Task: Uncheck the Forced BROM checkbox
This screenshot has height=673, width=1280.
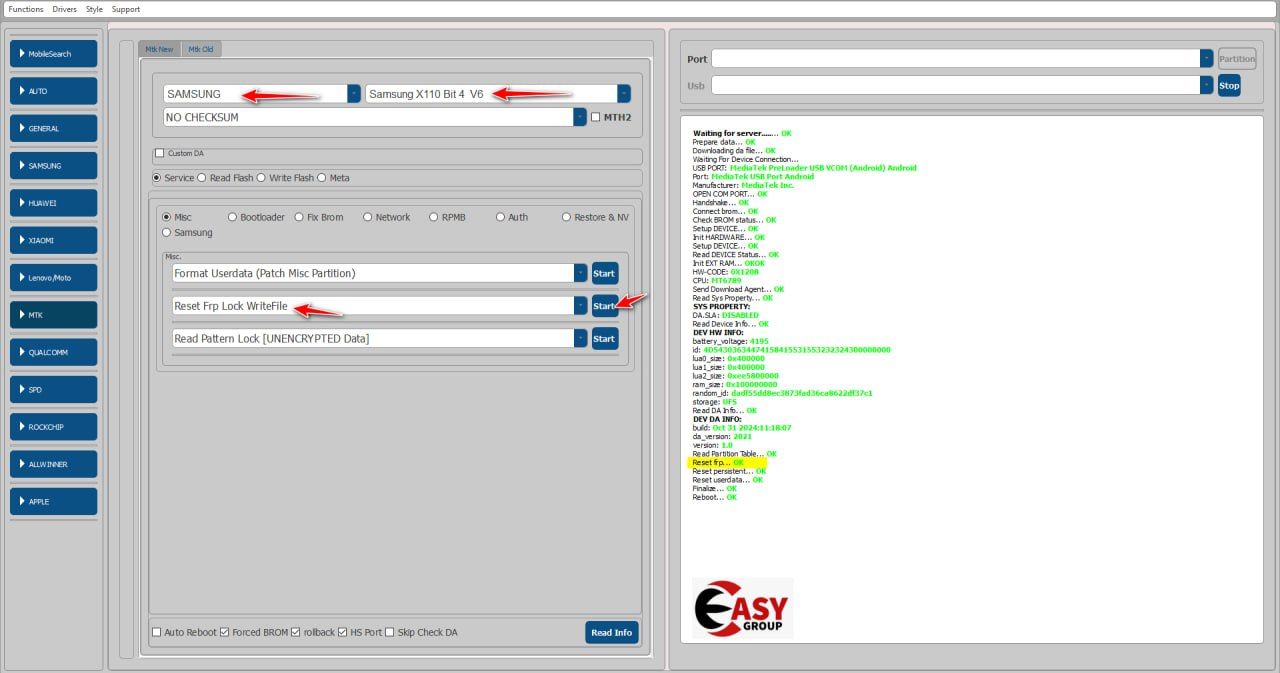Action: tap(224, 632)
